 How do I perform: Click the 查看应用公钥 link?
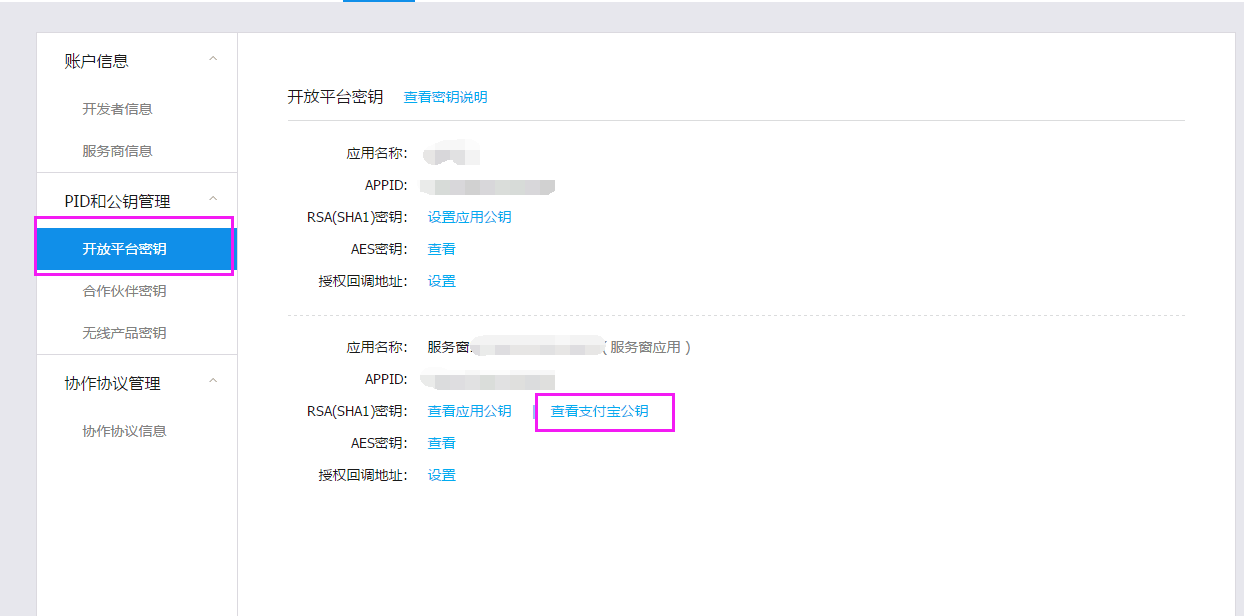(469, 411)
